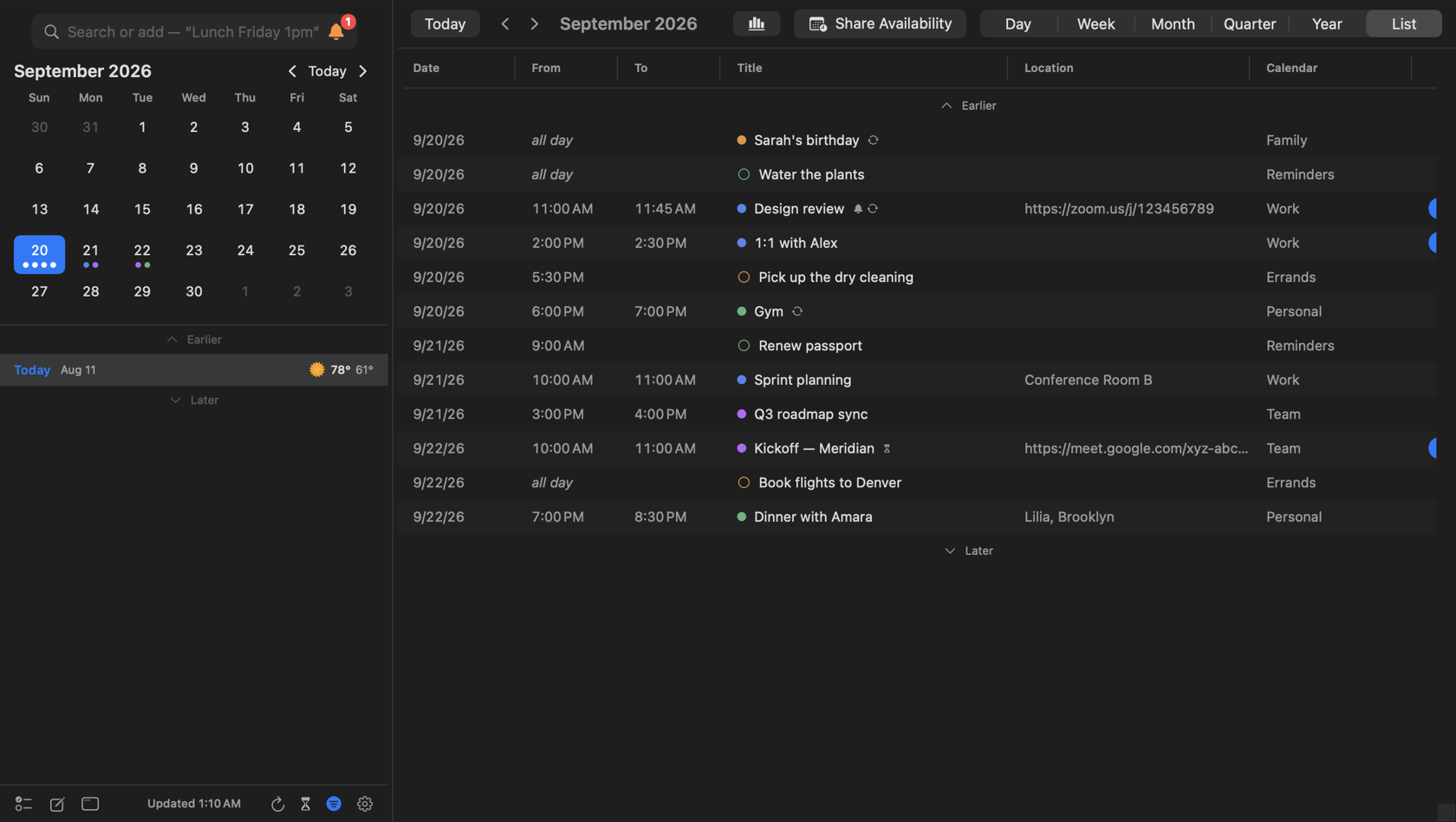Open the availability chart icon
This screenshot has height=822, width=1456.
click(x=757, y=23)
